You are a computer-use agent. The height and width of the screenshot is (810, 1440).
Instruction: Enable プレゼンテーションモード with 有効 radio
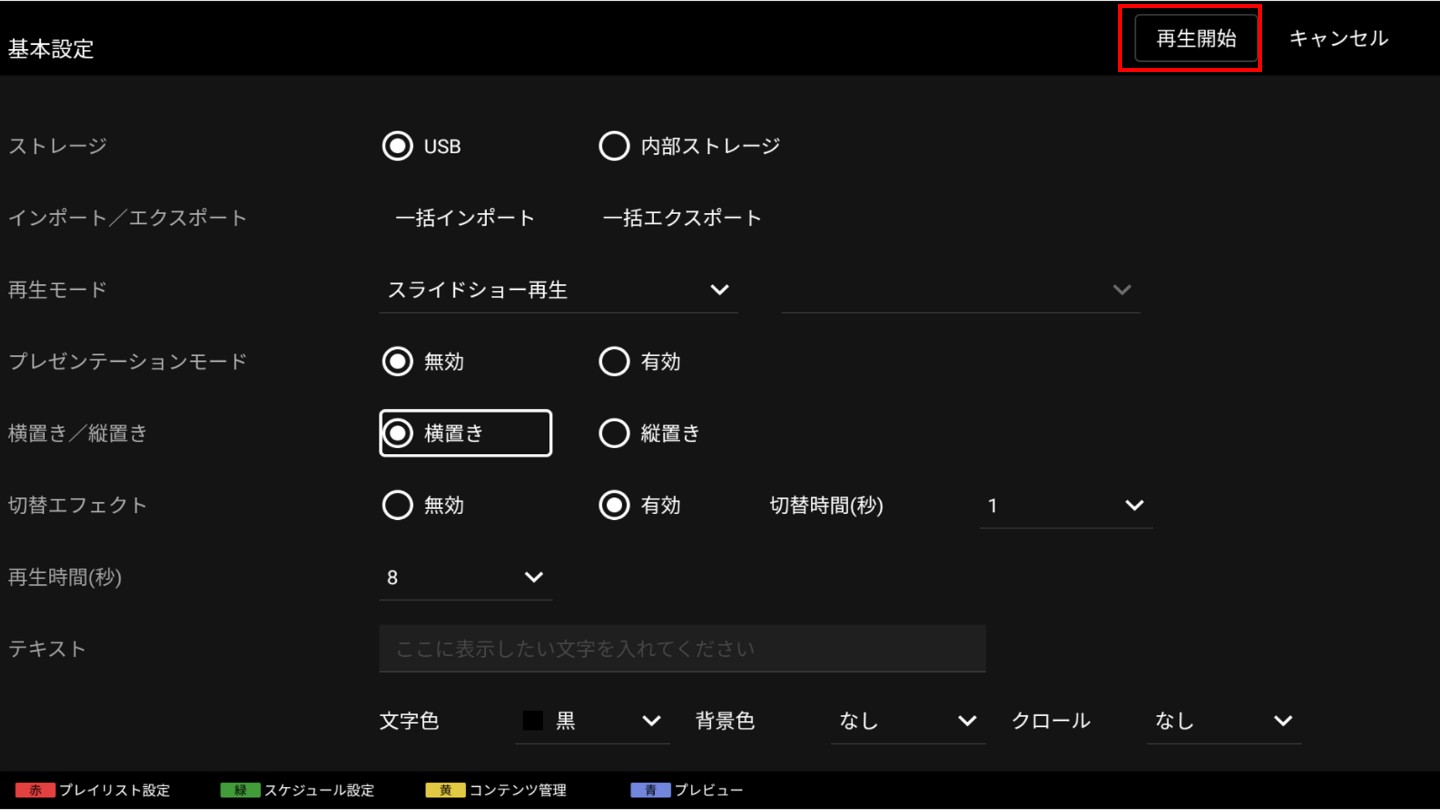pyautogui.click(x=614, y=361)
